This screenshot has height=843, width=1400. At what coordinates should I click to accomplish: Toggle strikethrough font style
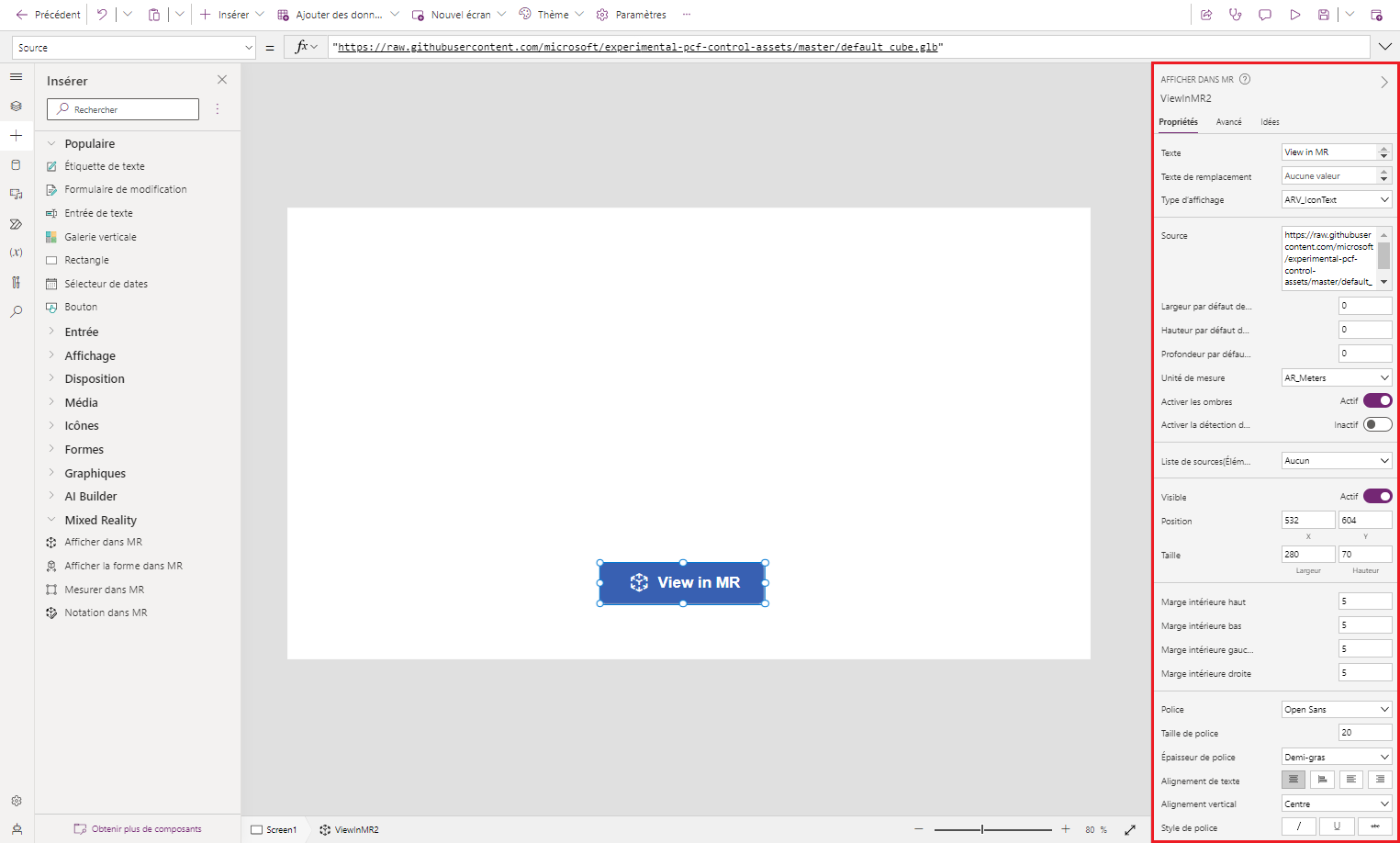pos(1375,826)
